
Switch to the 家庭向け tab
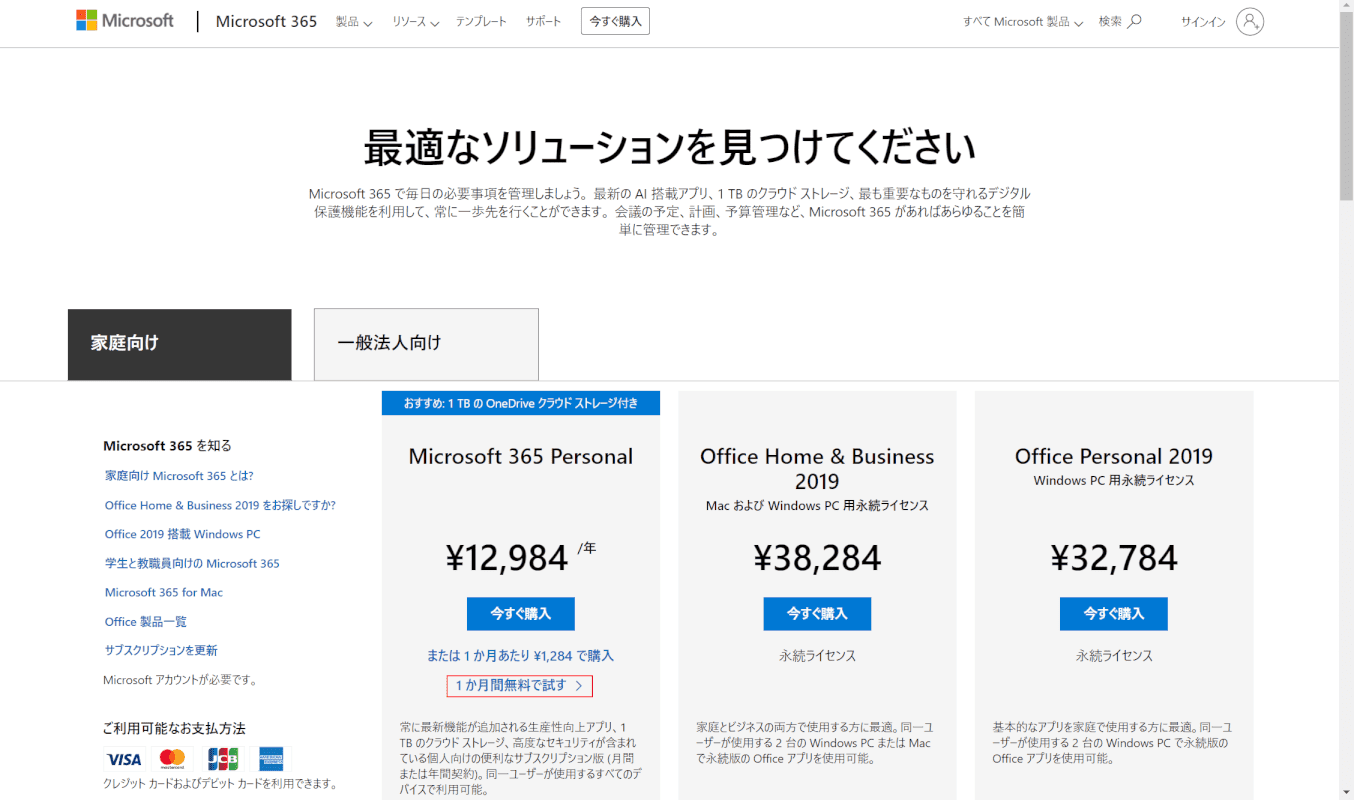pos(180,344)
